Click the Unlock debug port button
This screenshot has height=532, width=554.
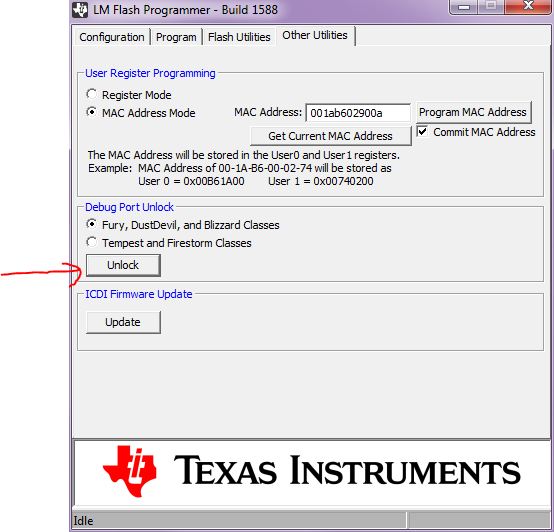(x=123, y=265)
